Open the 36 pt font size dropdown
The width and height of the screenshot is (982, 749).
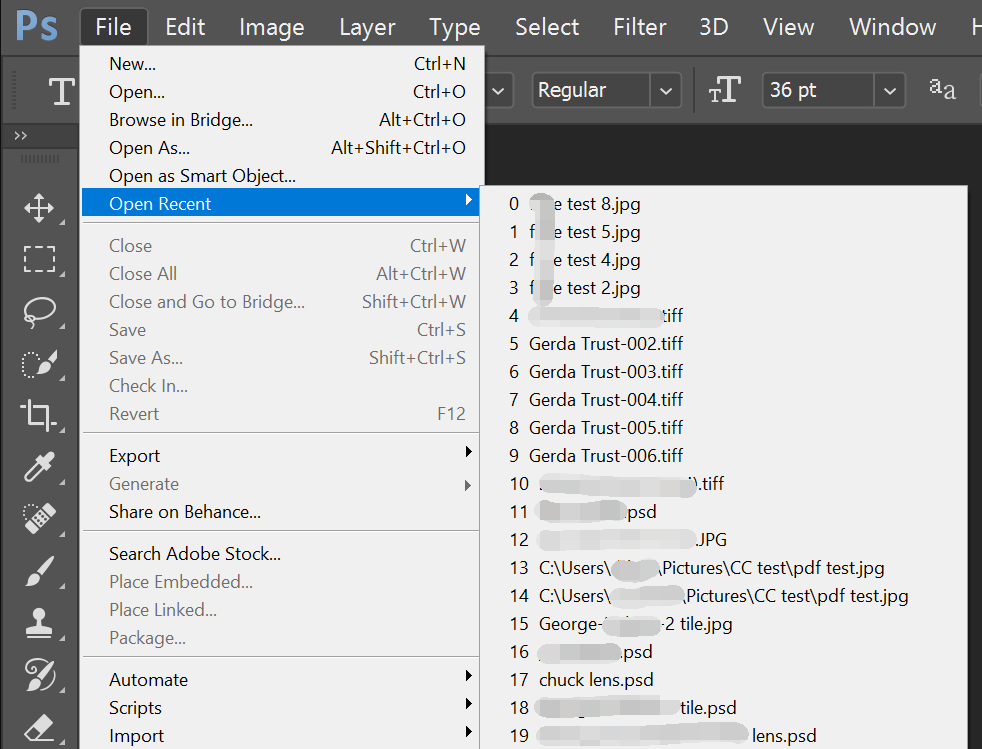click(890, 91)
